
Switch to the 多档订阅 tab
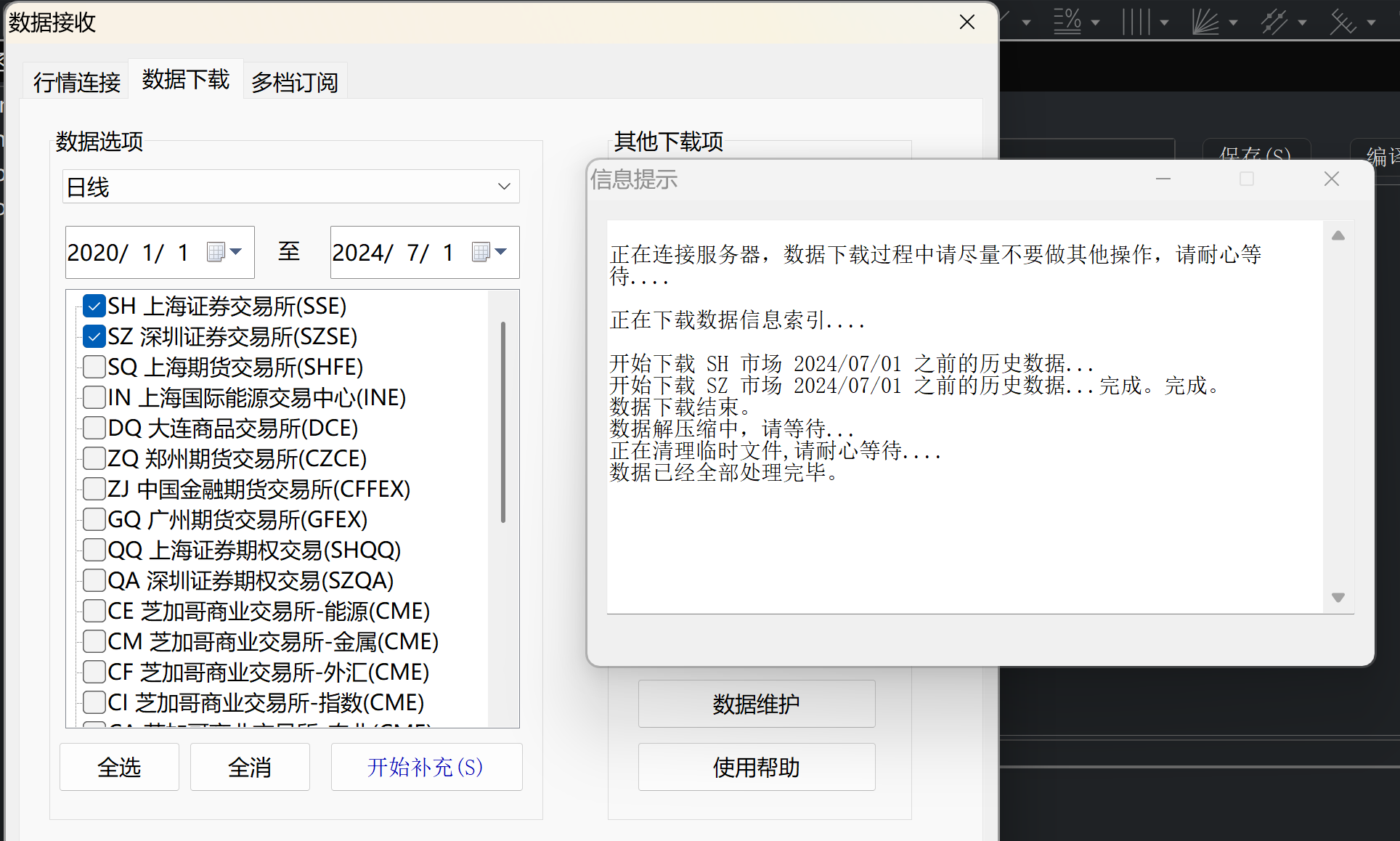pos(294,82)
